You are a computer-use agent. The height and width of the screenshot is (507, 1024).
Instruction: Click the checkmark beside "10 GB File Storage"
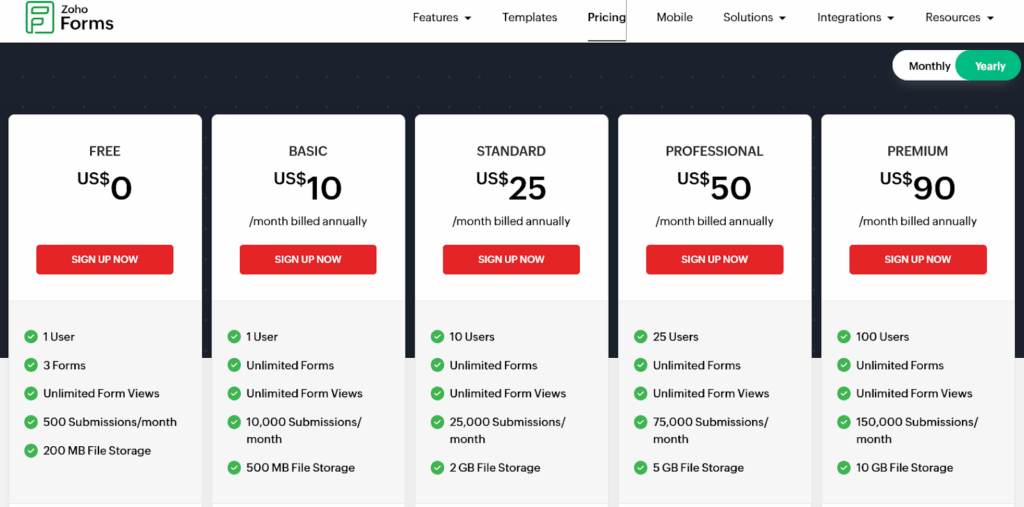tap(844, 468)
